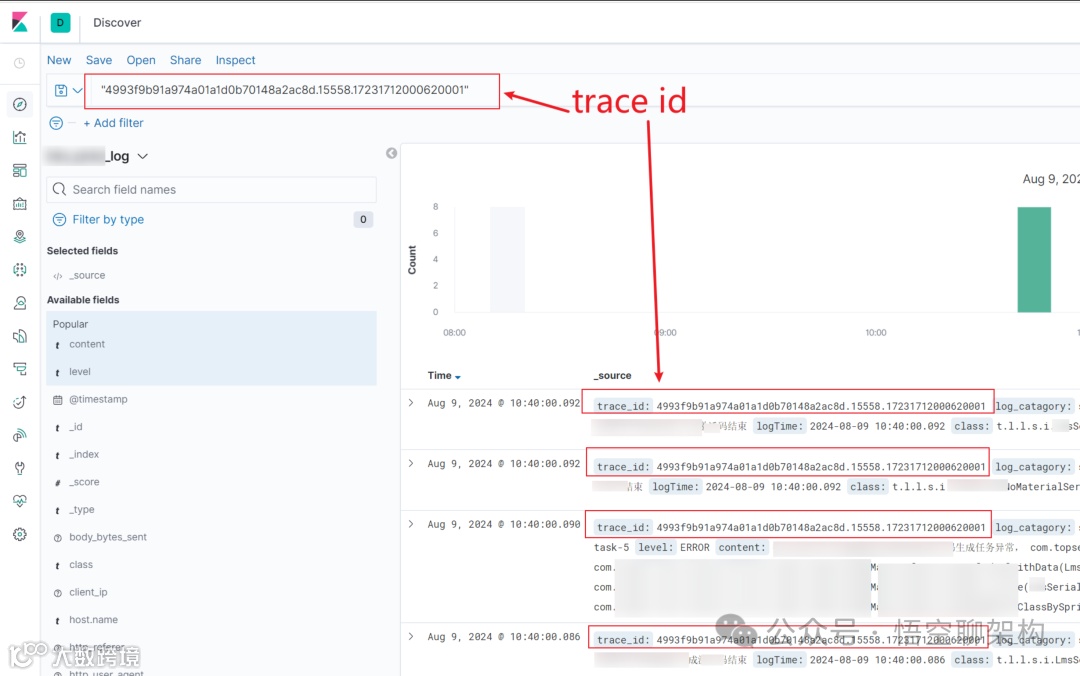The image size is (1080, 676).
Task: Sort by the Time column header
Action: point(444,376)
